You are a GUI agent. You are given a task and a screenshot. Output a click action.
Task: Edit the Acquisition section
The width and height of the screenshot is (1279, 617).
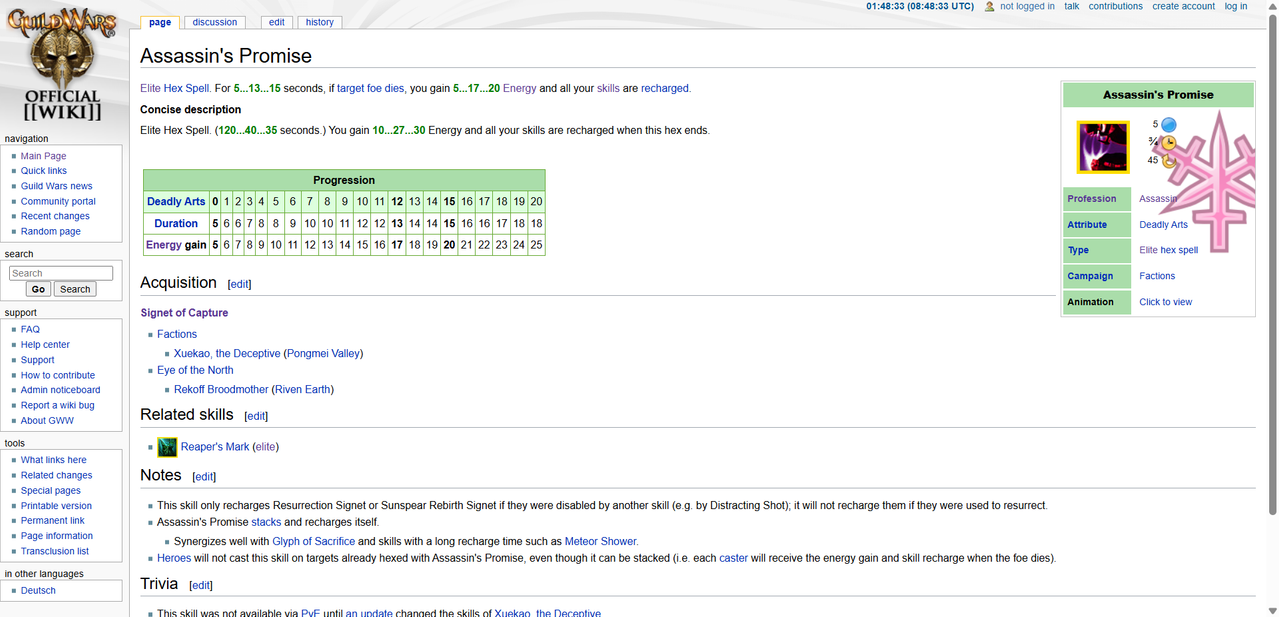pos(239,284)
